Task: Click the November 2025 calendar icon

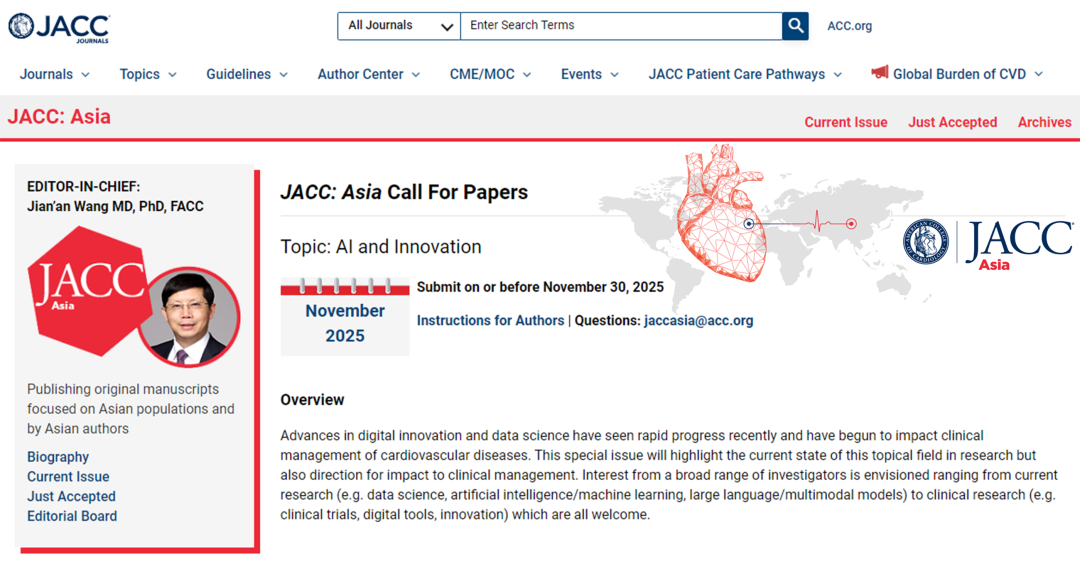Action: coord(345,316)
